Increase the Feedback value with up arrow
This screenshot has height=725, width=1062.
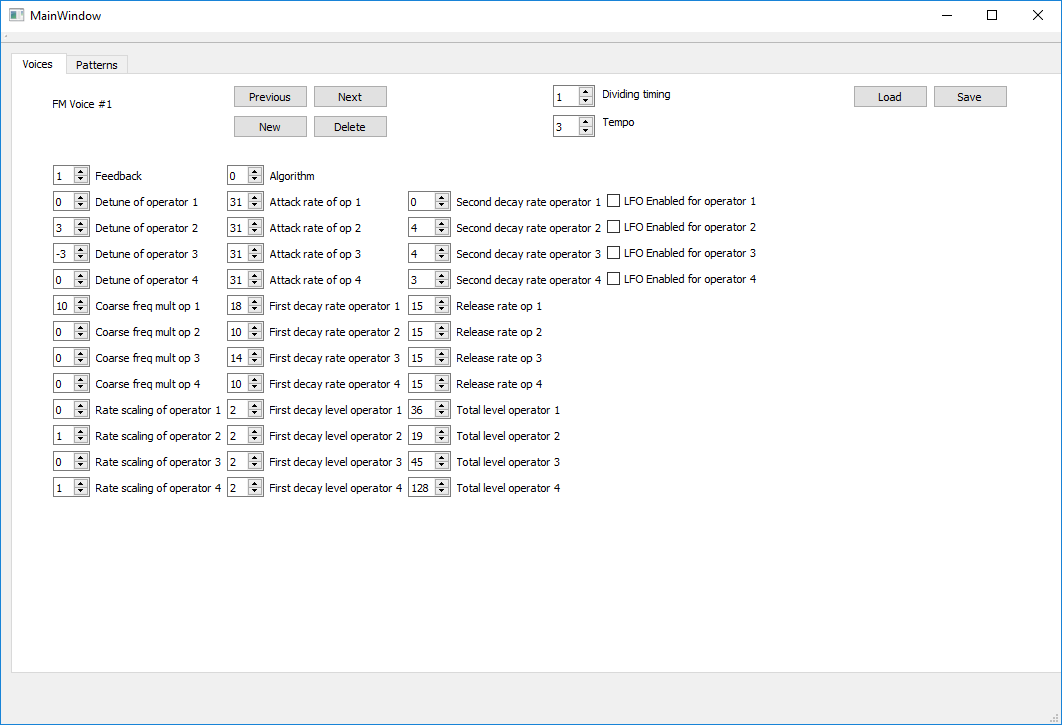pyautogui.click(x=81, y=171)
